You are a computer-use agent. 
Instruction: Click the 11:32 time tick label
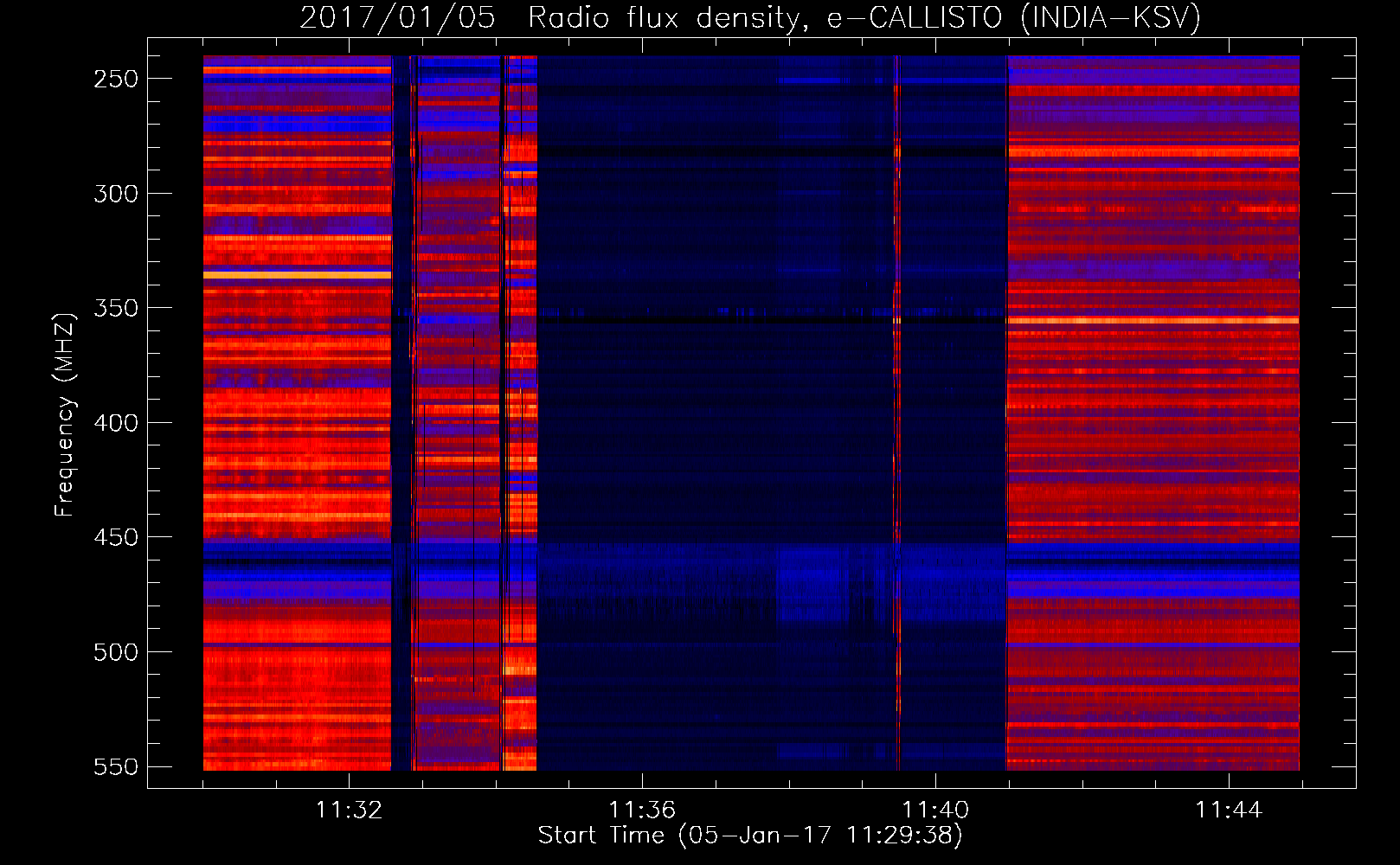pos(349,811)
